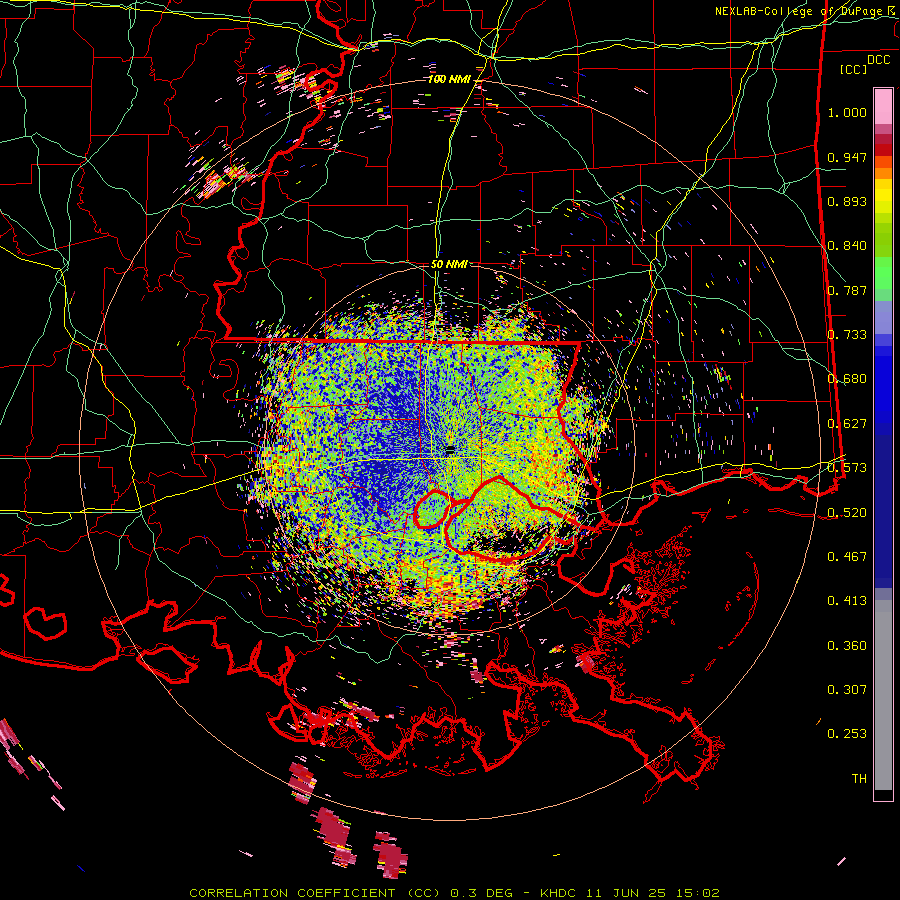
Task: Select the 0.253 legend value
Action: pyautogui.click(x=847, y=734)
